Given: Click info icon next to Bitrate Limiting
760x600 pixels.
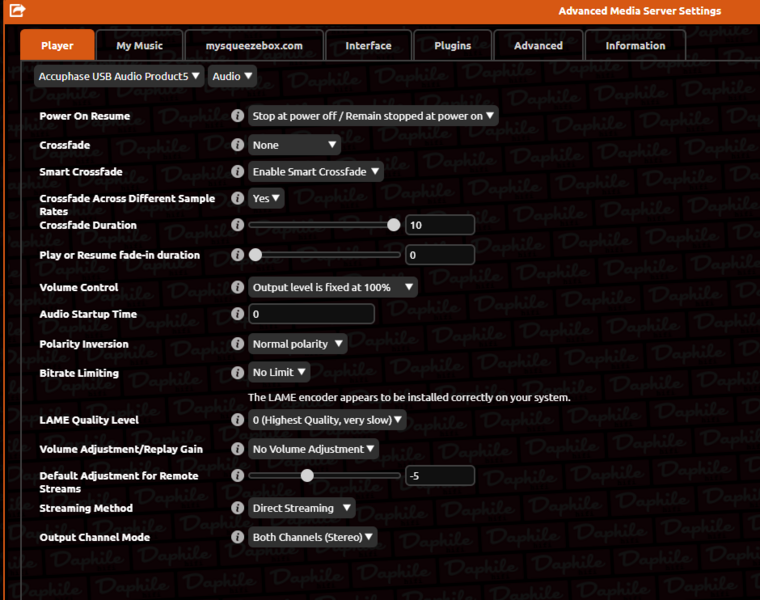Looking at the screenshot, I should (x=238, y=373).
